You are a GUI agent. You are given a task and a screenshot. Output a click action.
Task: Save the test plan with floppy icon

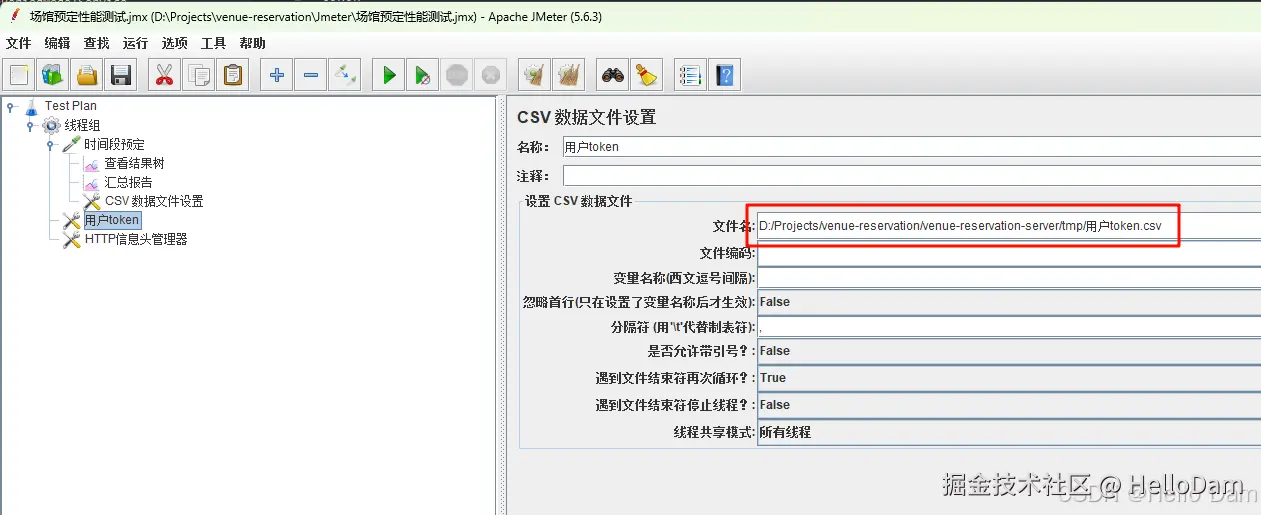(x=121, y=75)
